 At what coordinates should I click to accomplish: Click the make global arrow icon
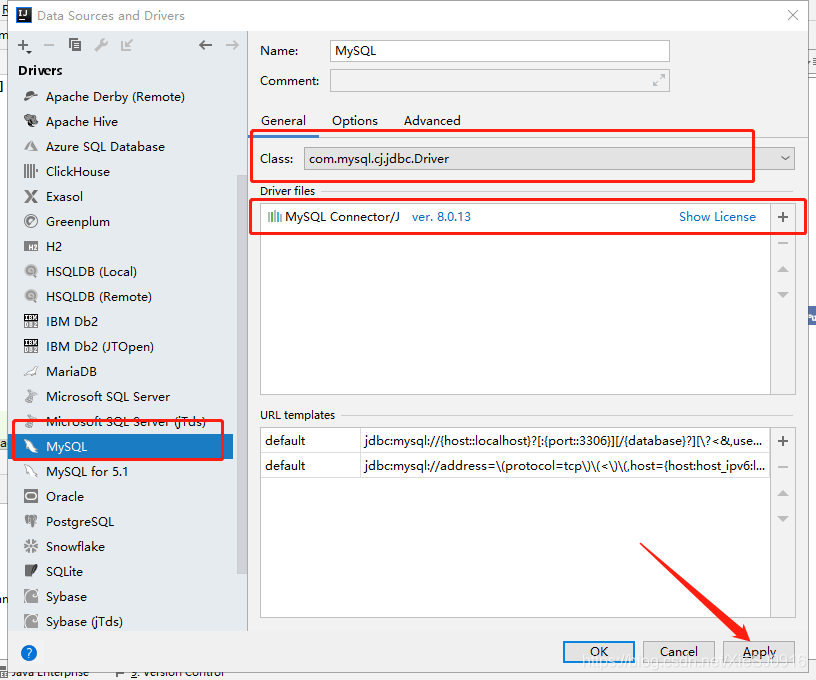pos(126,45)
